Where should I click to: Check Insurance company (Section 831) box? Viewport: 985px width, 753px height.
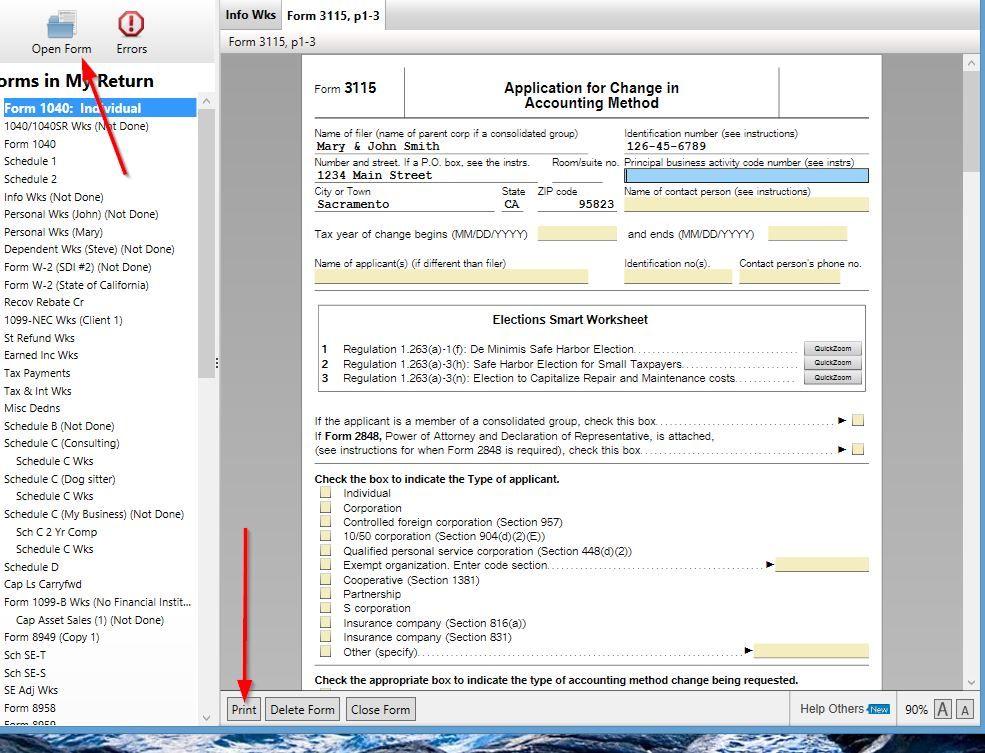coord(325,637)
